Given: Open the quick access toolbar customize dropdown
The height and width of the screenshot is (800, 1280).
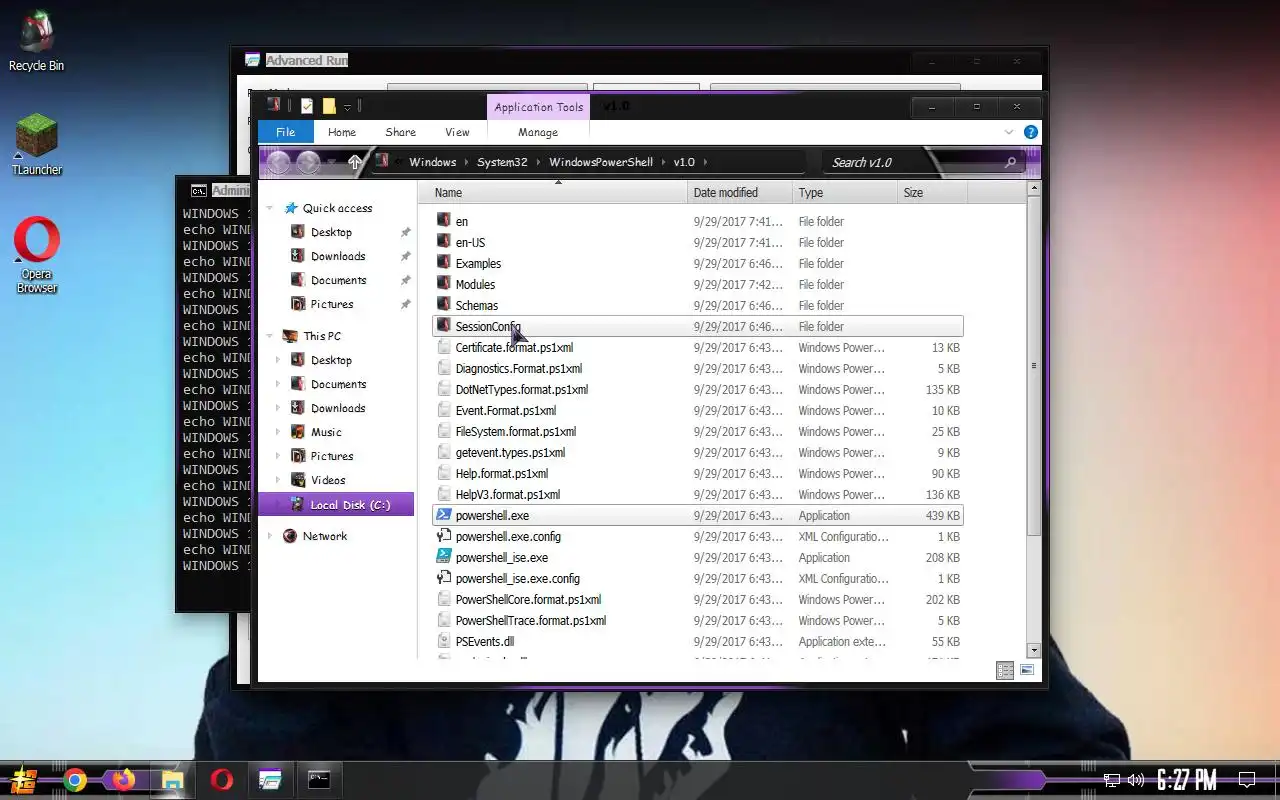Looking at the screenshot, I should pyautogui.click(x=347, y=107).
